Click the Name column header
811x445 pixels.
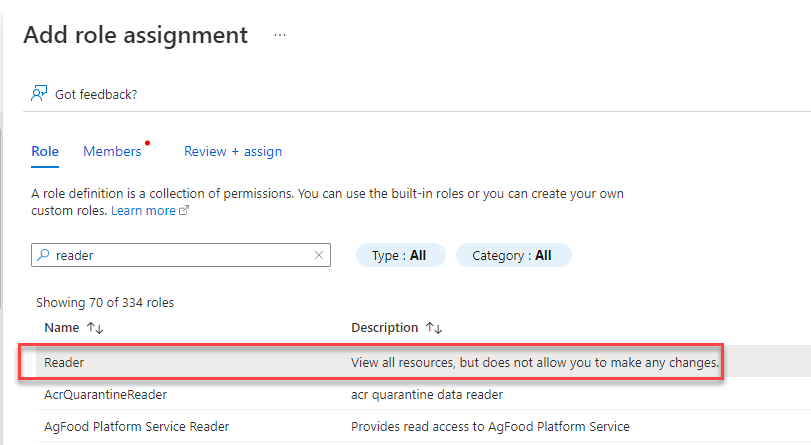[x=61, y=328]
